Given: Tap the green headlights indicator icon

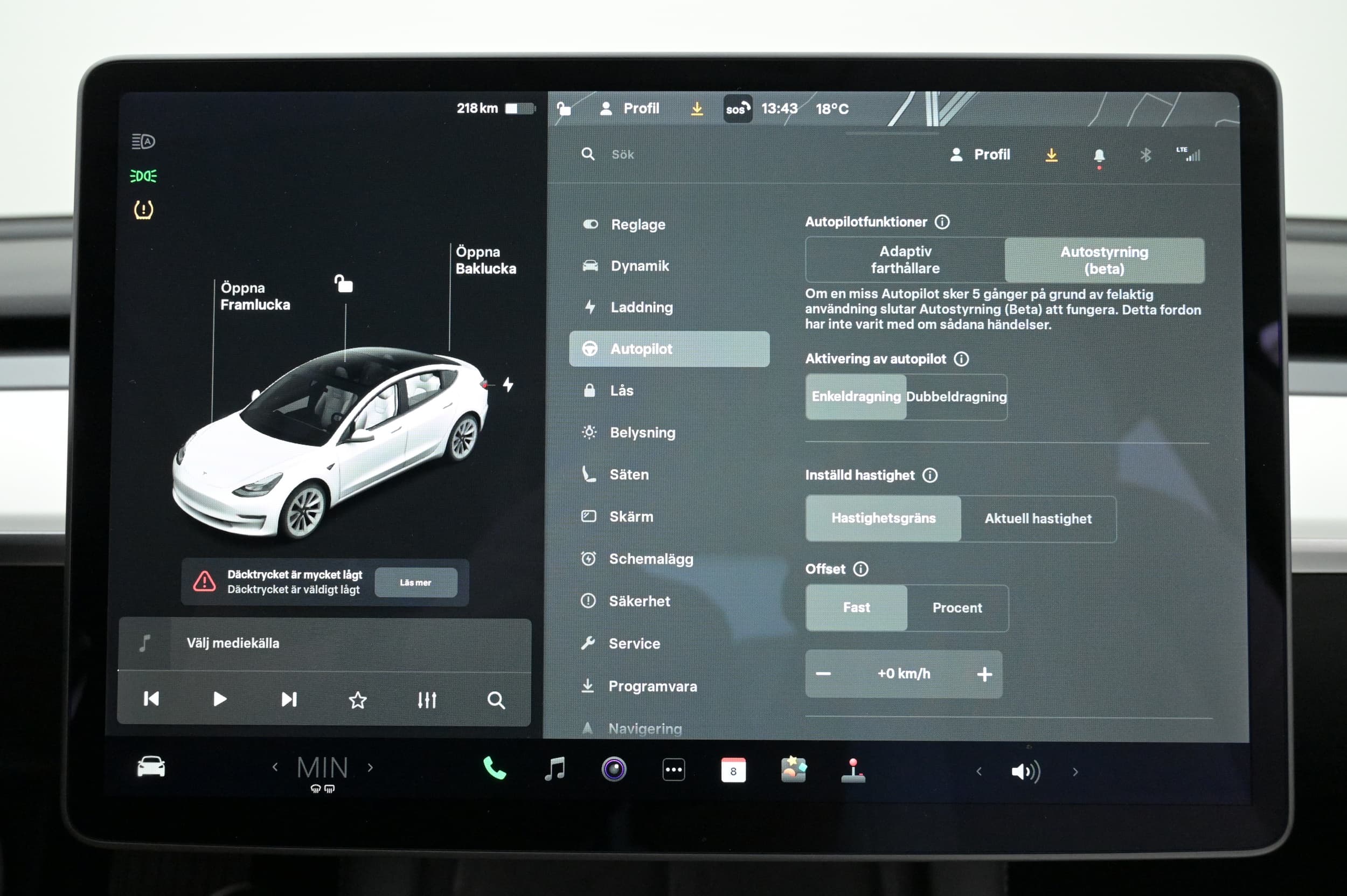Looking at the screenshot, I should [x=143, y=176].
